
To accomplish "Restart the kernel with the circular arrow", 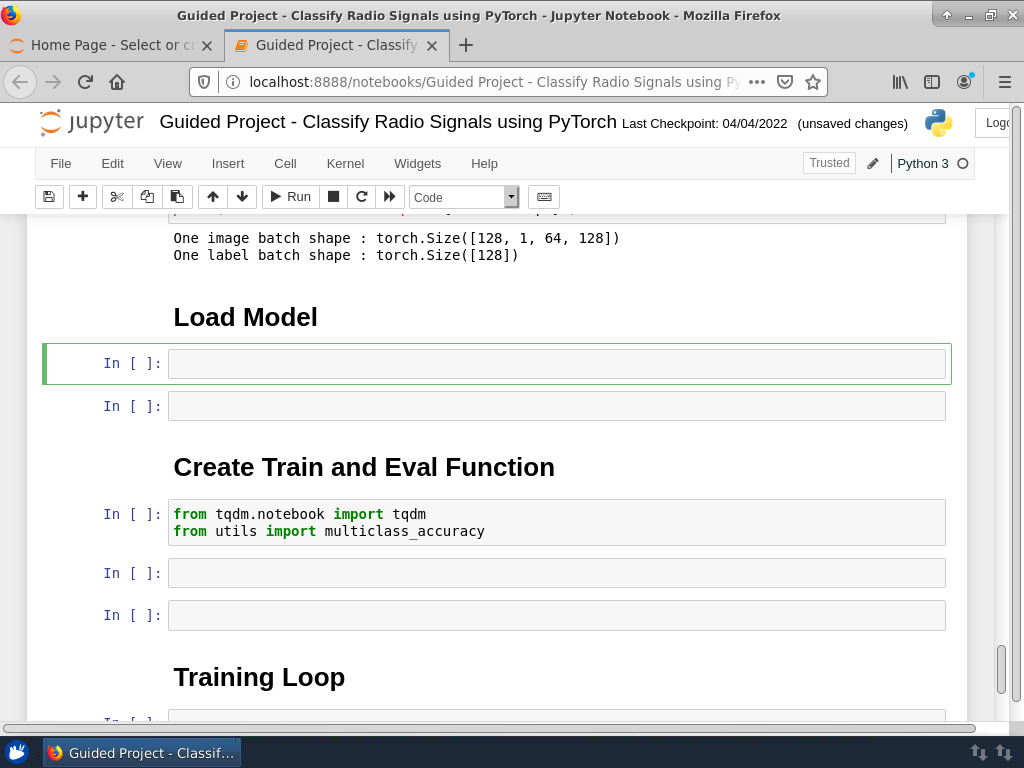I will (361, 197).
